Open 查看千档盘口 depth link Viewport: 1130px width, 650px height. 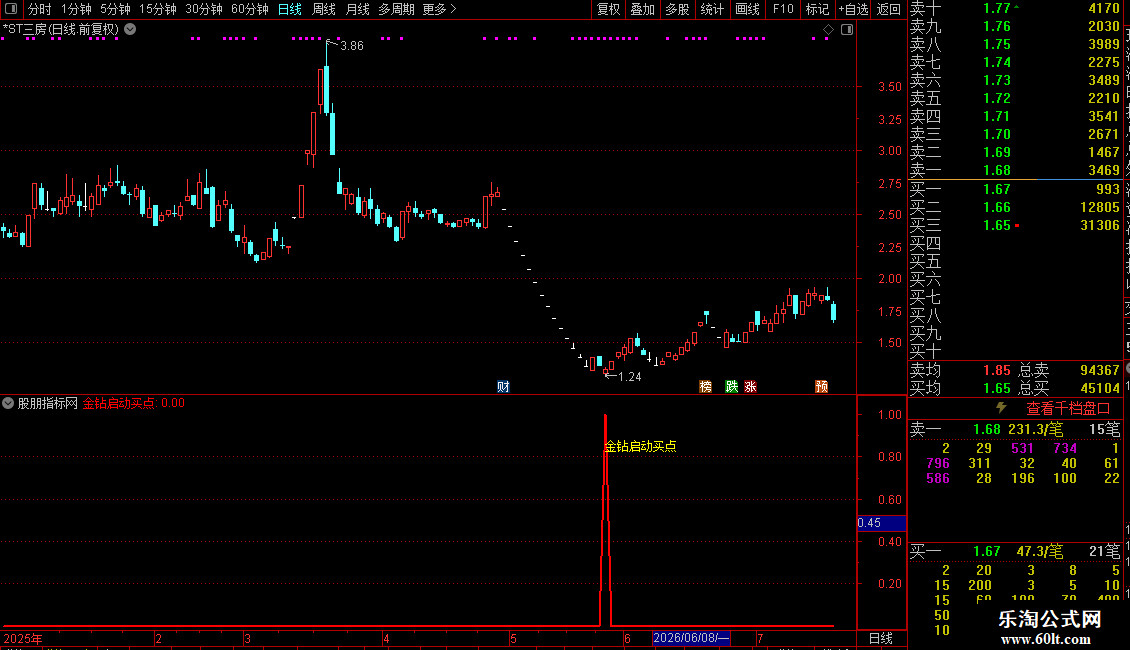[1068, 409]
